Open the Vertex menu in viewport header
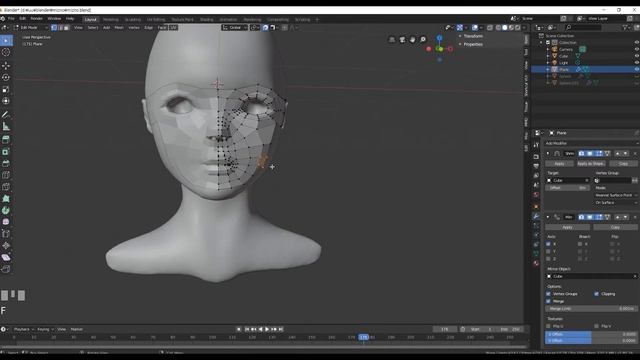This screenshot has width=640, height=360. [134, 27]
